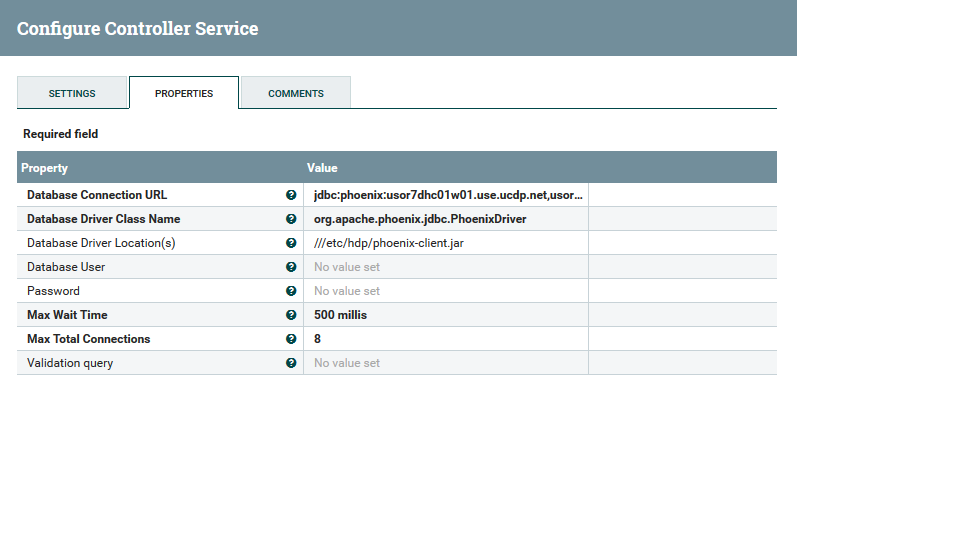Set a value for Password
Viewport: 960px width, 540px height.
[x=446, y=291]
